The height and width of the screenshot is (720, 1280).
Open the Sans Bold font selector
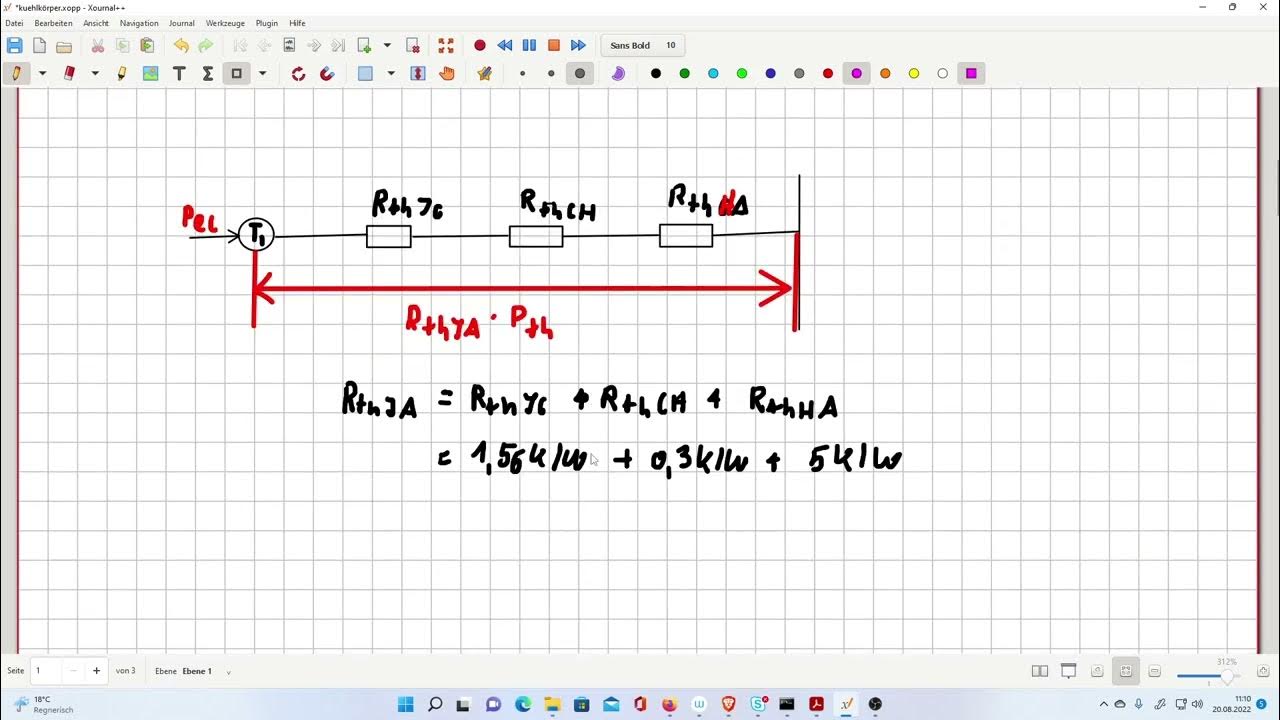pyautogui.click(x=643, y=45)
